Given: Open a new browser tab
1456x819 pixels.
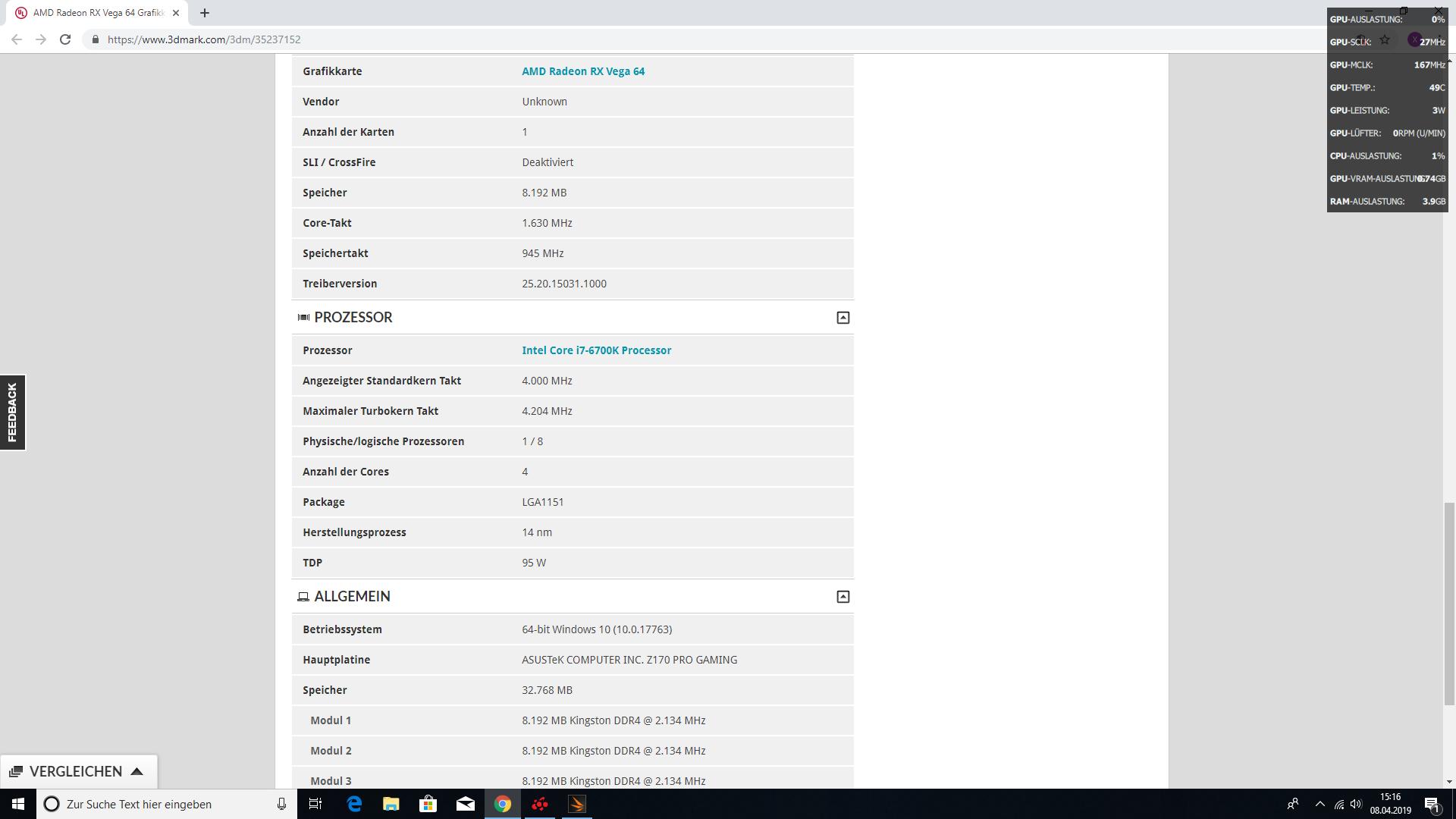Looking at the screenshot, I should [205, 13].
